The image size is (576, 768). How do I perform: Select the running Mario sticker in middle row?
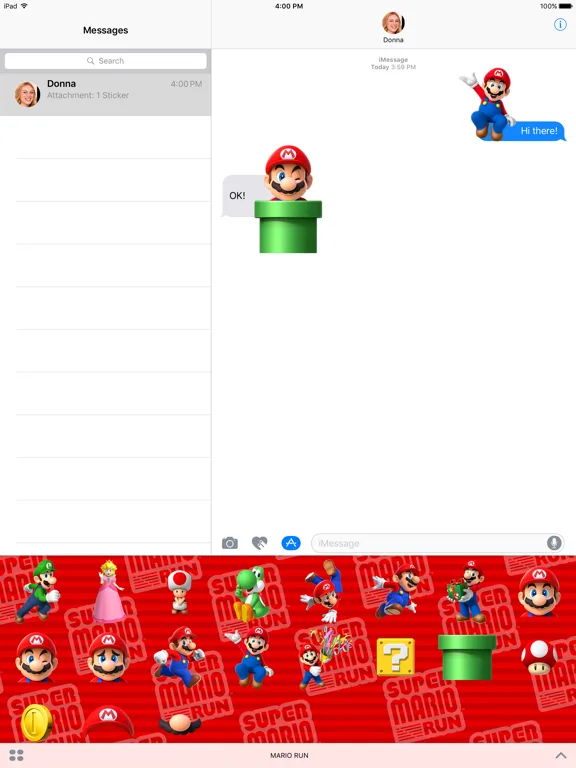[x=179, y=656]
